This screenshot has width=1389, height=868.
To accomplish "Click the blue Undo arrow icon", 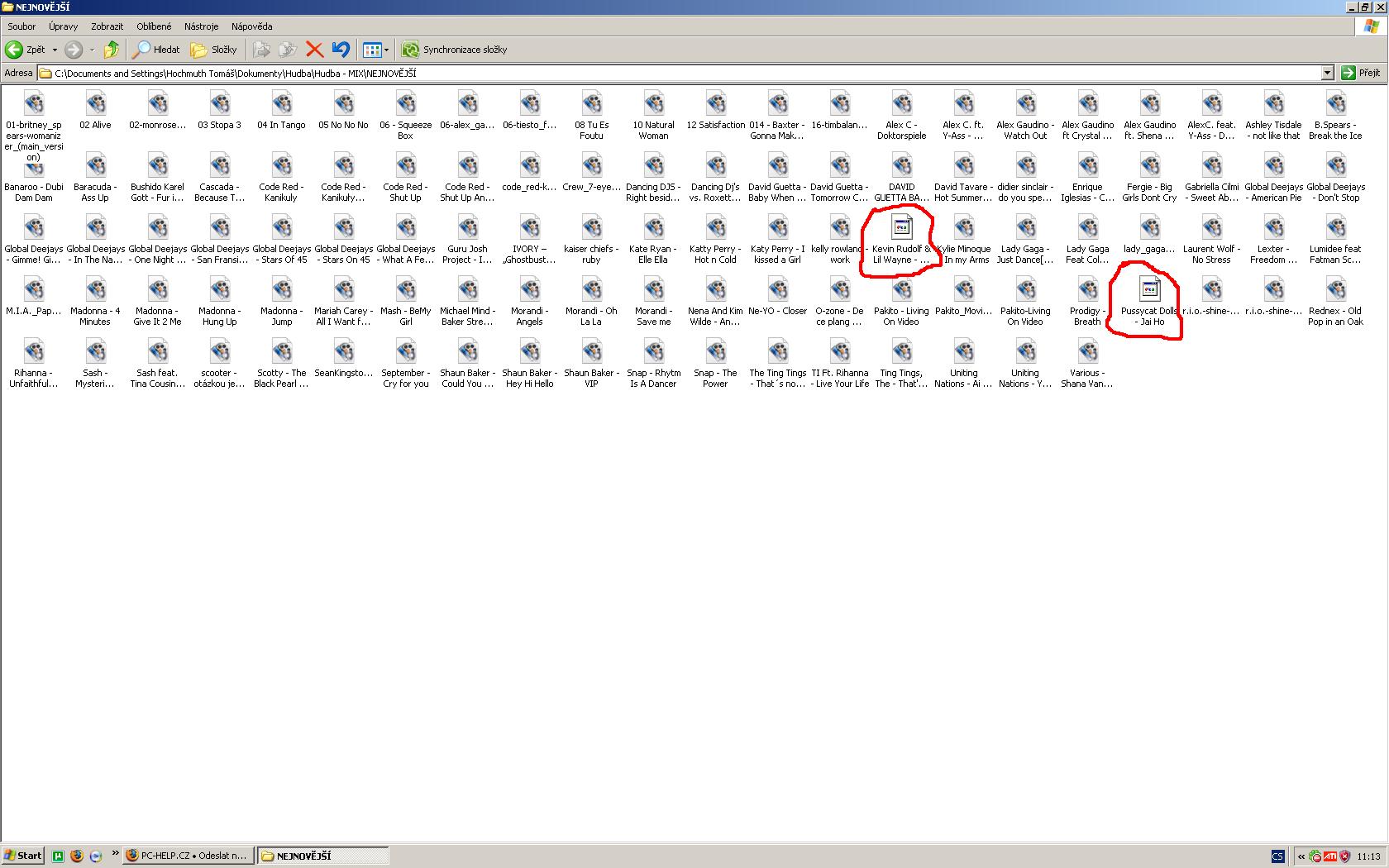I will tap(341, 50).
